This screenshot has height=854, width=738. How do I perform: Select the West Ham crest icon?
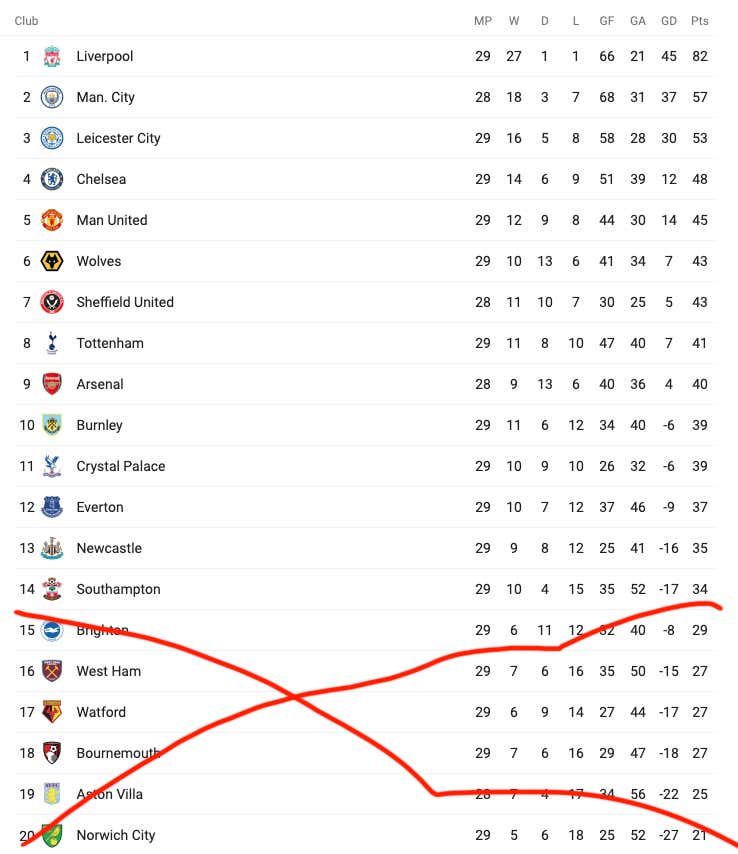[x=52, y=671]
